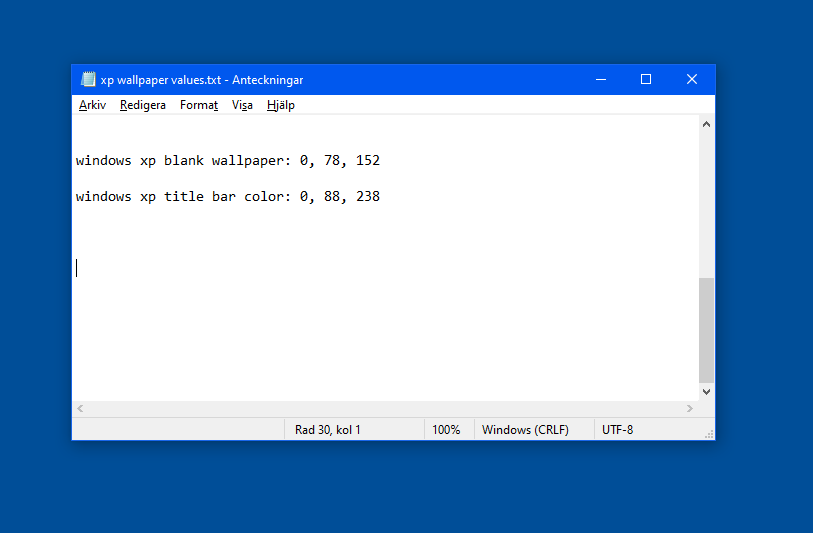Viewport: 813px width, 533px height.
Task: Click the 'Rad 30, kol 1' status entry
Action: pyautogui.click(x=328, y=430)
